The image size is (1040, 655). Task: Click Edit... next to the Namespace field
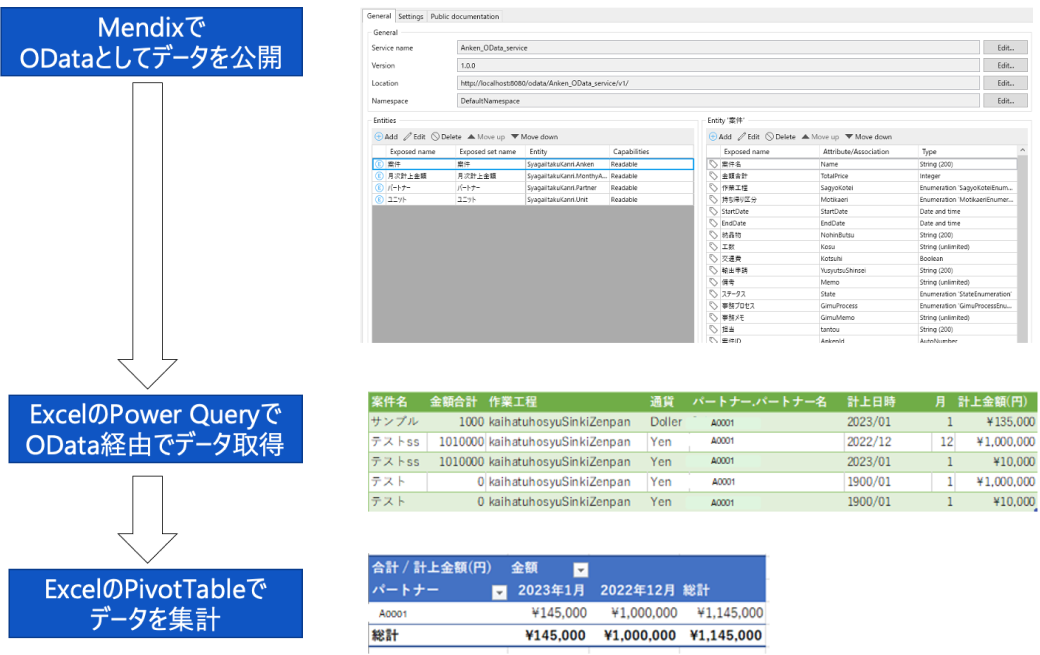[x=1005, y=100]
